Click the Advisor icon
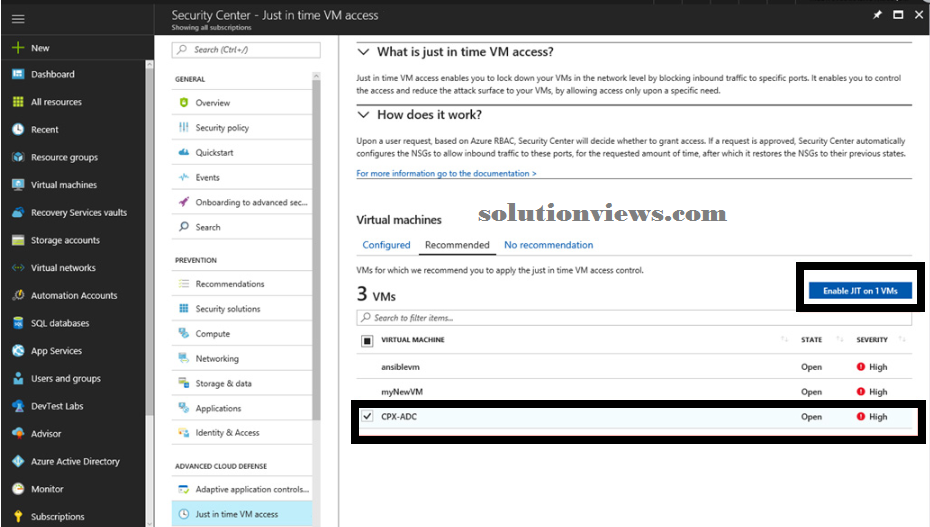 pos(18,433)
